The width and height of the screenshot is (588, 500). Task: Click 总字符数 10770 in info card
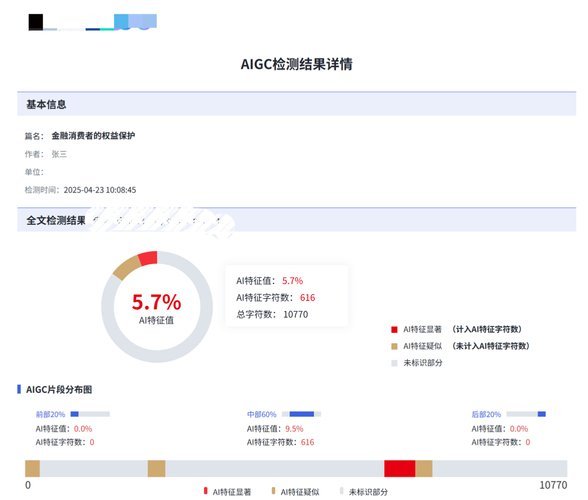click(272, 314)
